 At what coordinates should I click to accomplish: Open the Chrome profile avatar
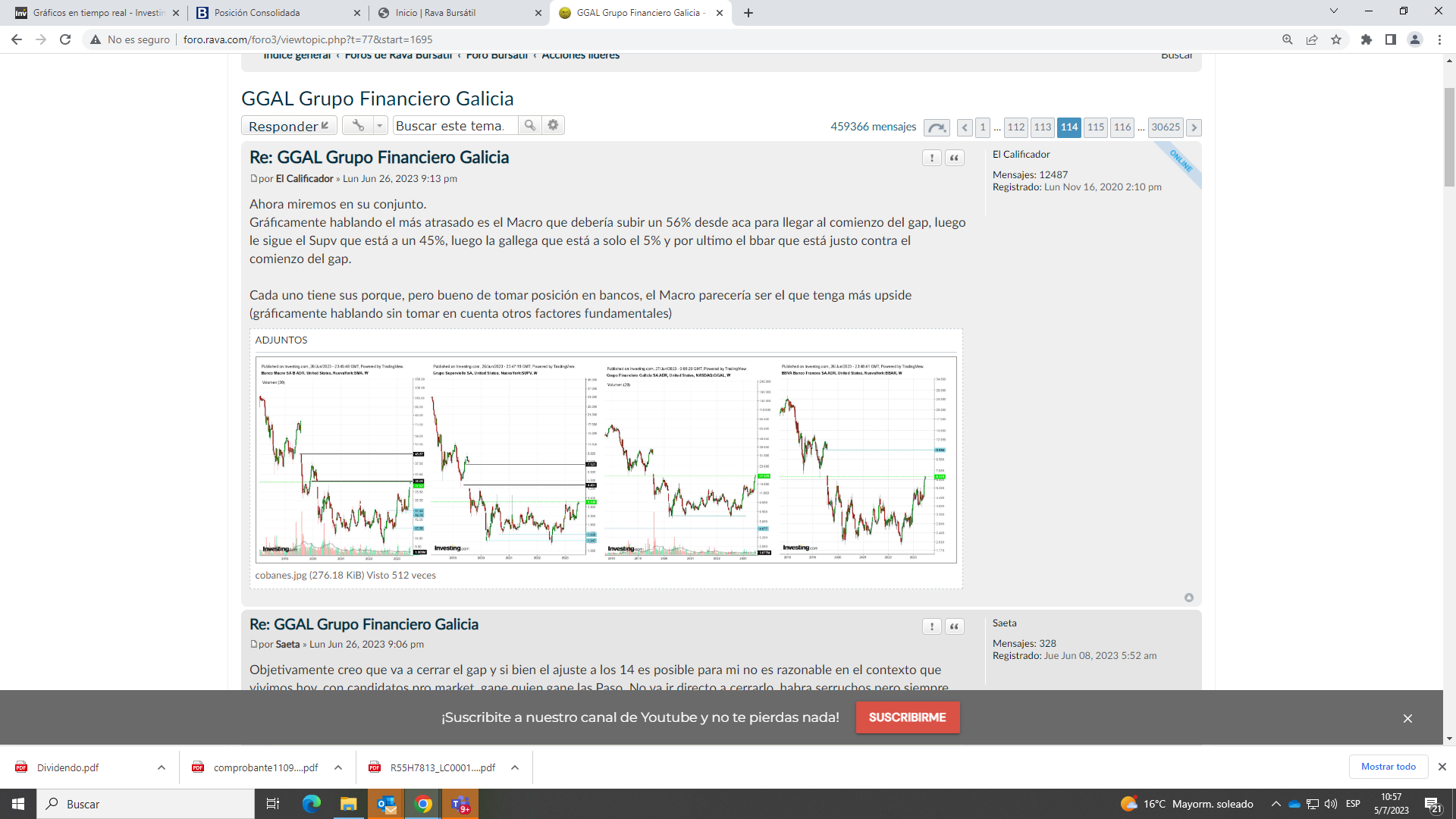tap(1415, 39)
